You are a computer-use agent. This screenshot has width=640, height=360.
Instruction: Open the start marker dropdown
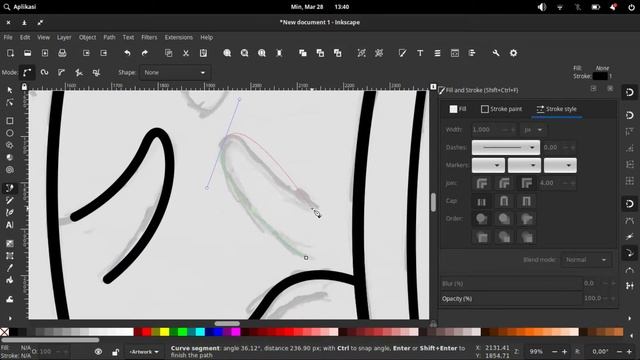coord(488,165)
